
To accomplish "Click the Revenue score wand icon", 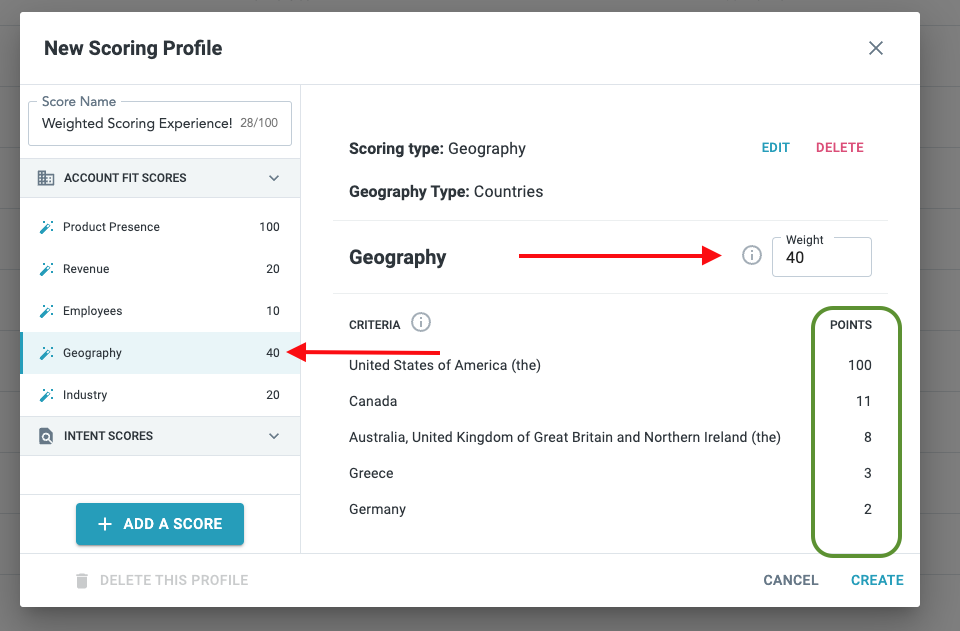I will coord(46,269).
